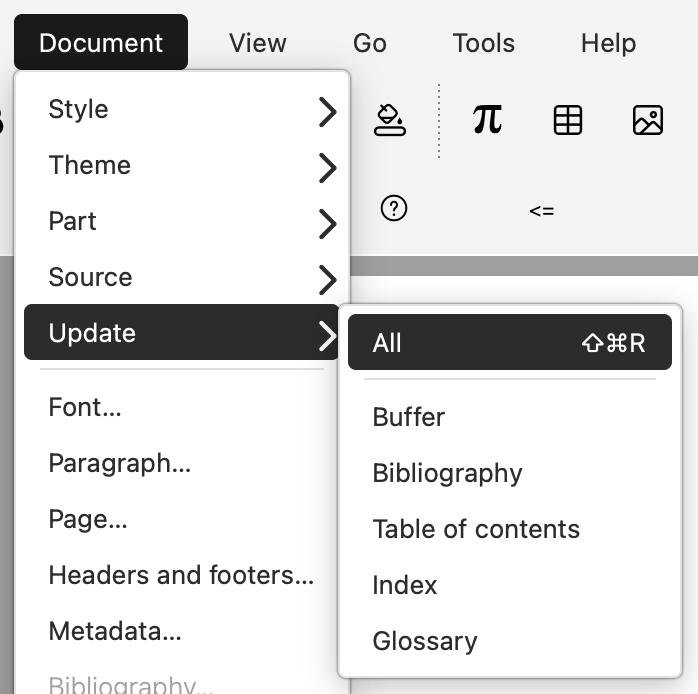
Task: Choose Buffer from the Update submenu
Action: (409, 417)
